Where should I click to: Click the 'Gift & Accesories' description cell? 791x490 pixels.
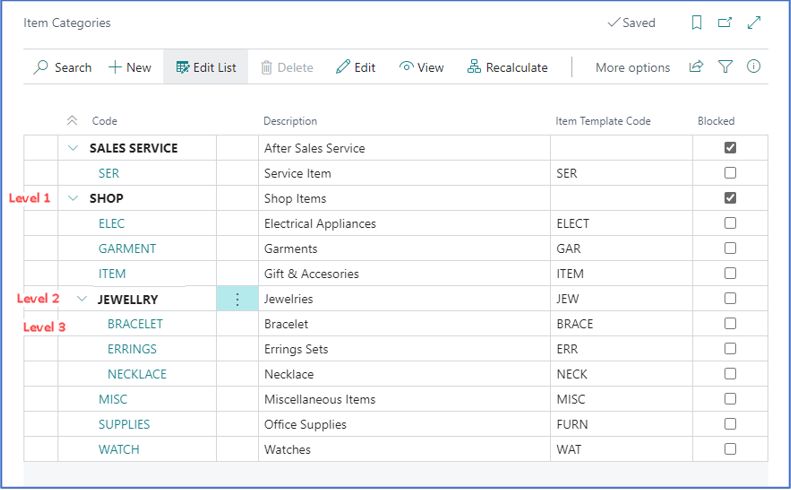tap(404, 274)
